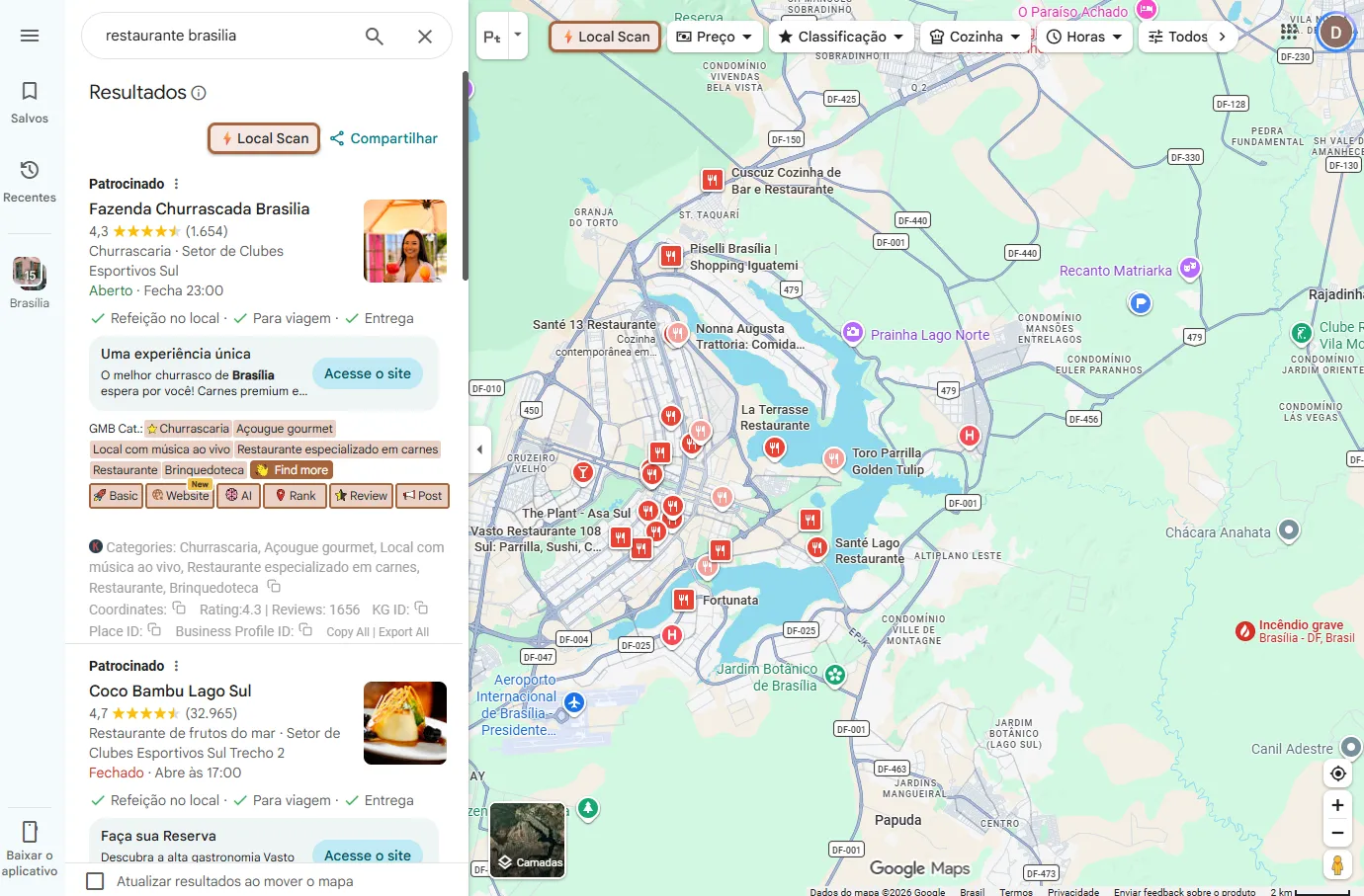Click the Incêndio grave alert marker
The height and width of the screenshot is (896, 1364).
point(1245,630)
